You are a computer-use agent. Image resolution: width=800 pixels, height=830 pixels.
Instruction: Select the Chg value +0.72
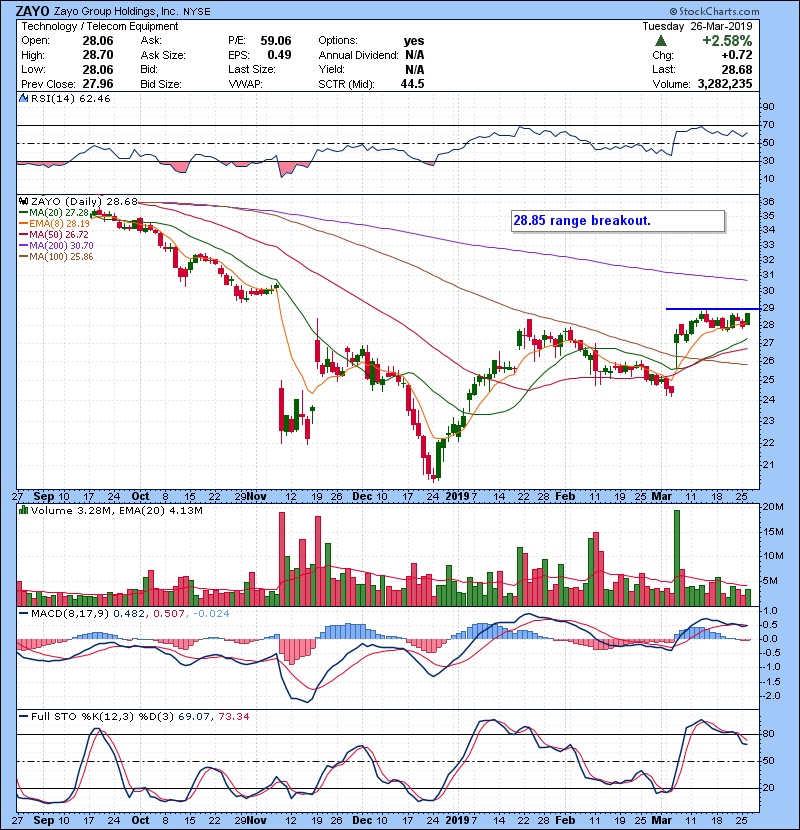736,55
